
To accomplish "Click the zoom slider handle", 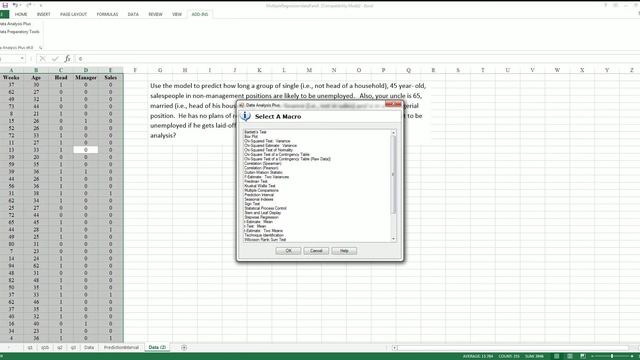I will [612, 356].
